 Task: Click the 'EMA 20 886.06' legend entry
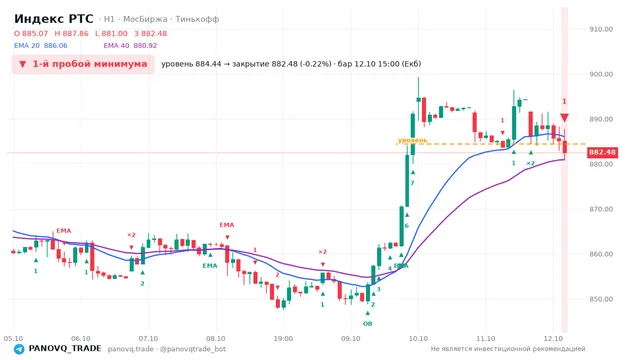coord(40,46)
